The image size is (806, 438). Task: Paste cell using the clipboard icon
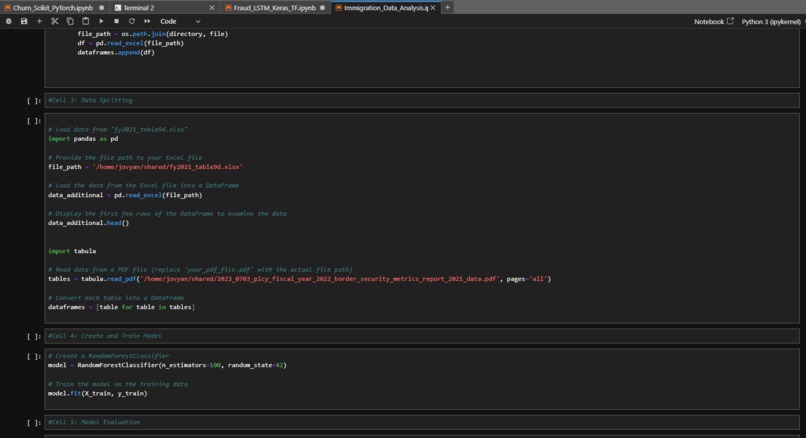tap(85, 21)
